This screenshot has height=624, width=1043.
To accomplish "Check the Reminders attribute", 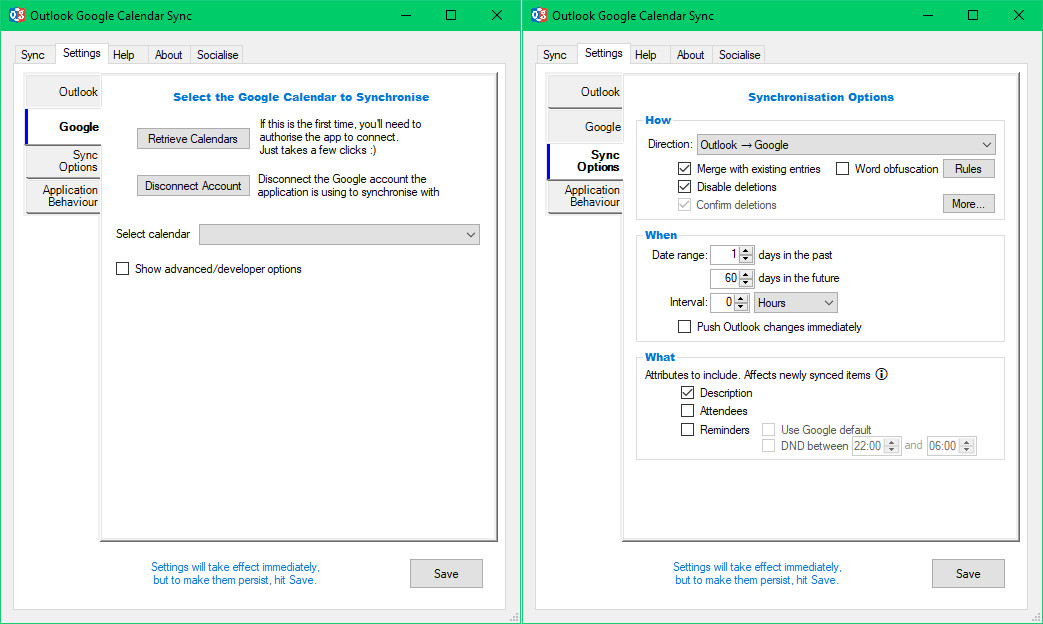I will click(x=687, y=429).
